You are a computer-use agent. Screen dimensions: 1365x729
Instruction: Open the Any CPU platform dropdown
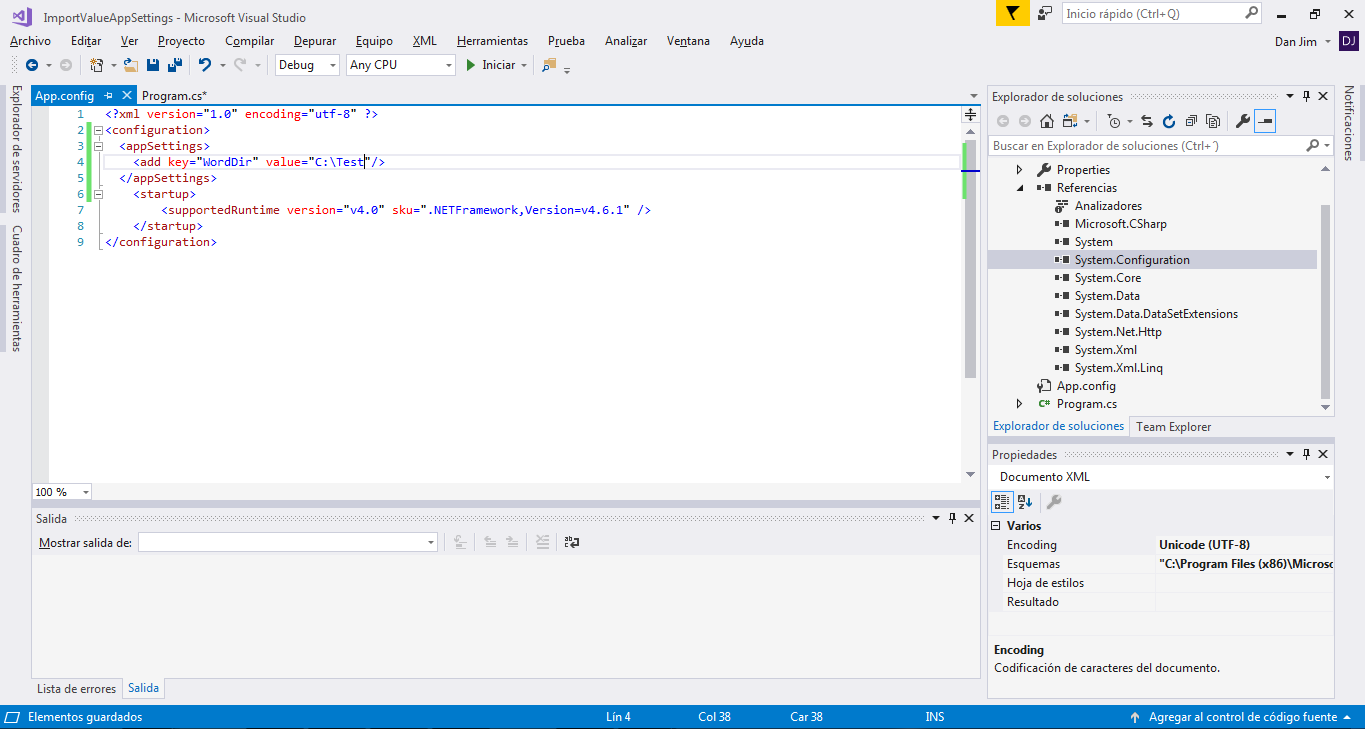[400, 65]
